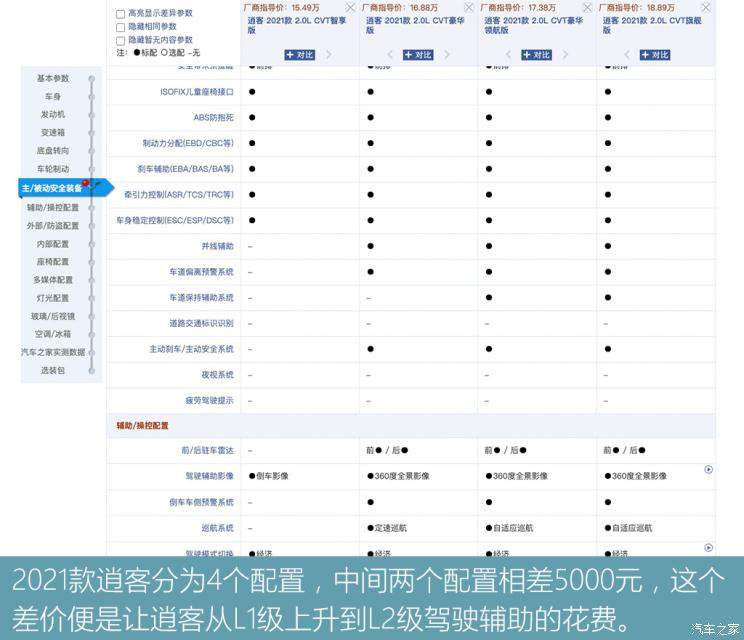Screen dimensions: 744x640
Task: Click the left arrow in the 17.38万 column
Action: tap(508, 55)
